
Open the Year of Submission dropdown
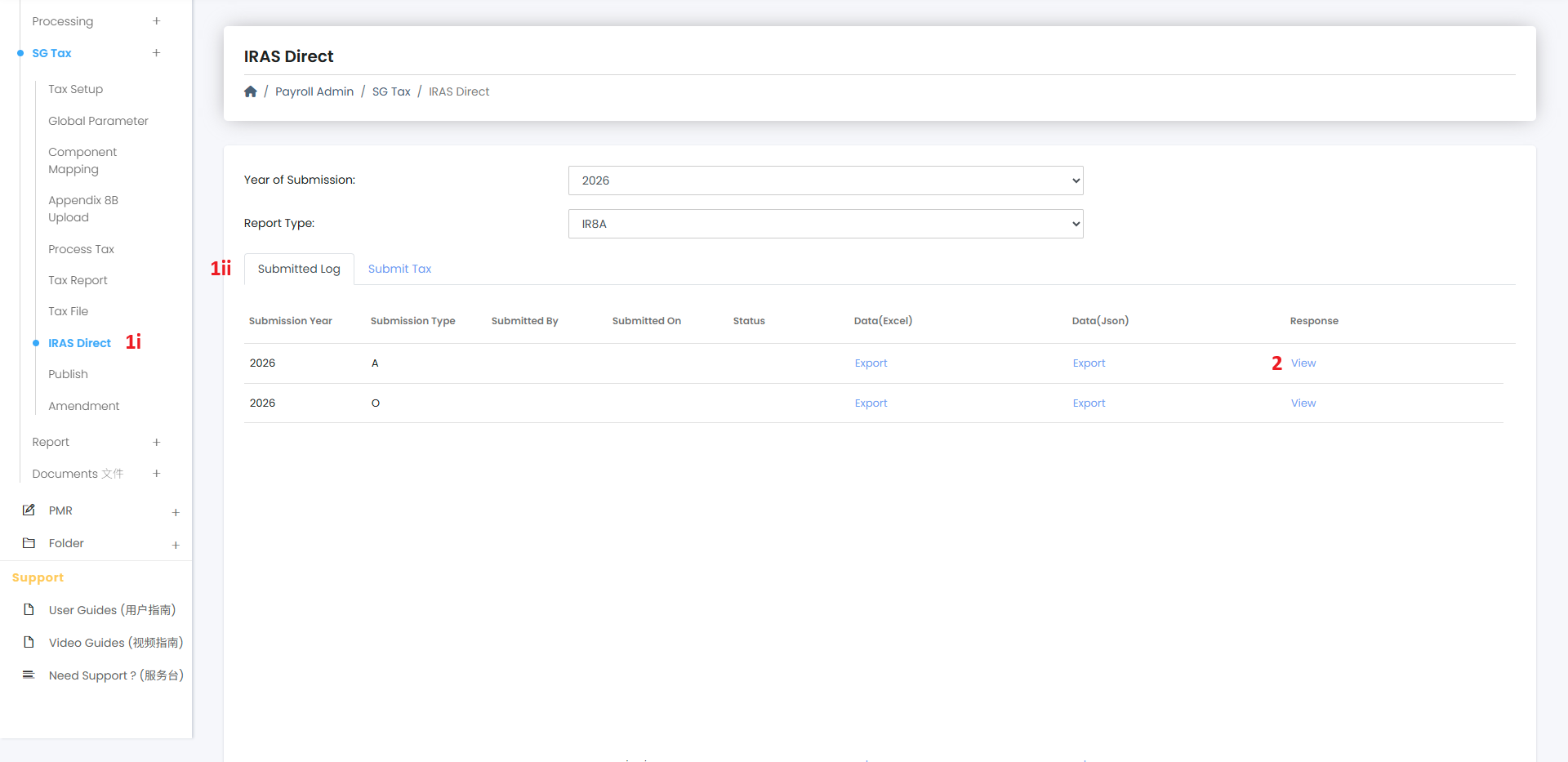[x=825, y=180]
